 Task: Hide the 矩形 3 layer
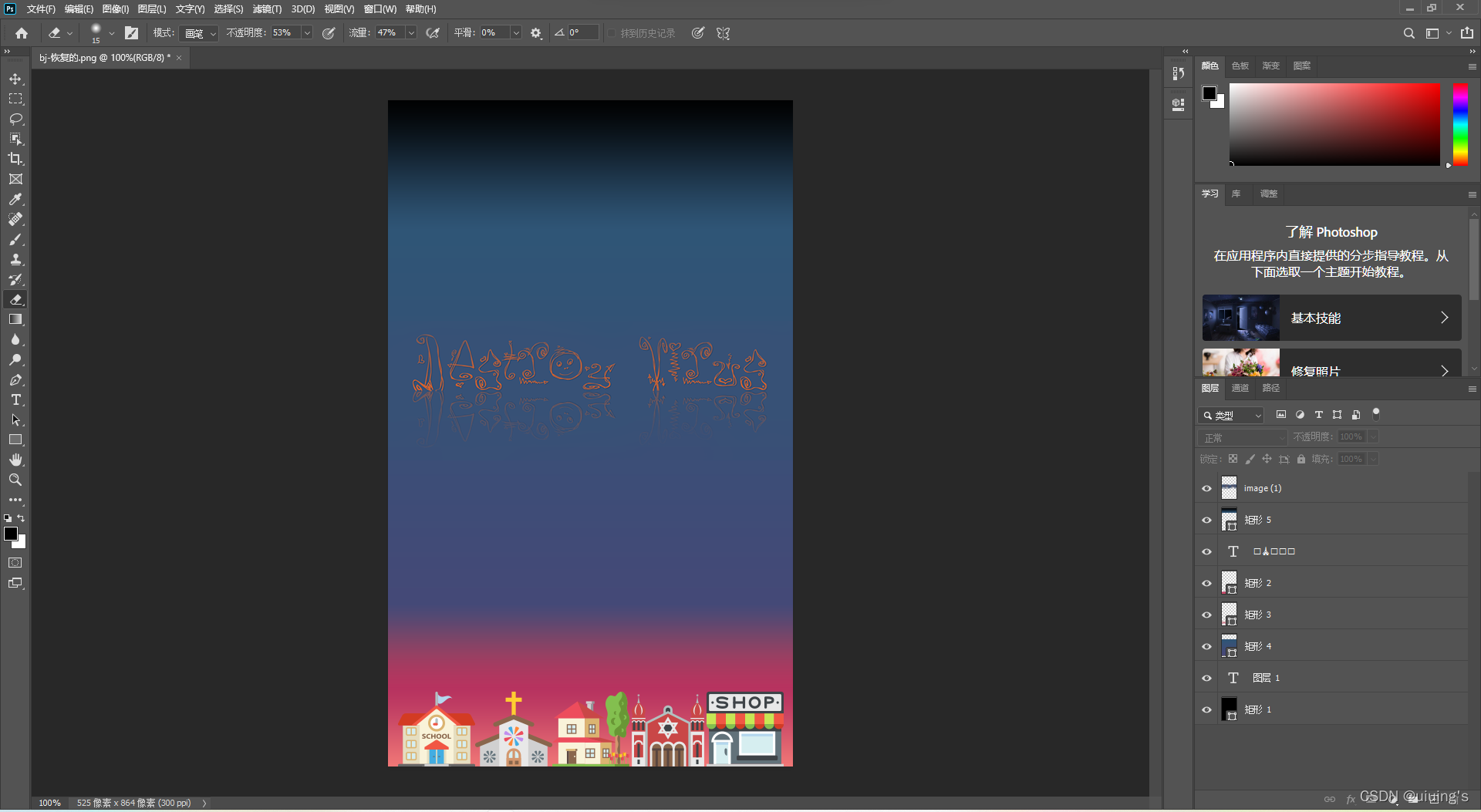point(1207,615)
